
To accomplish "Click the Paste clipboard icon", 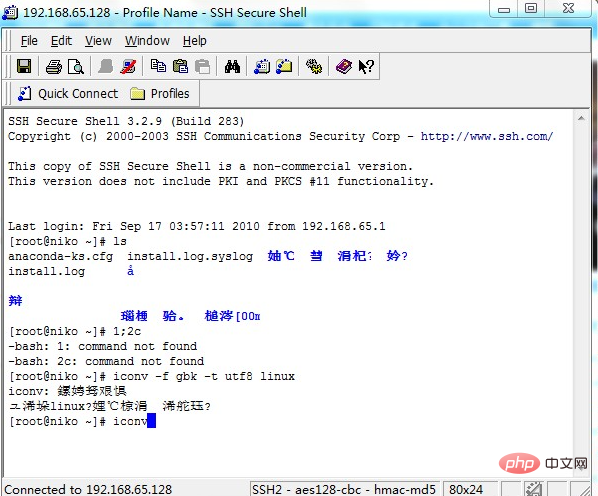I will [x=180, y=67].
